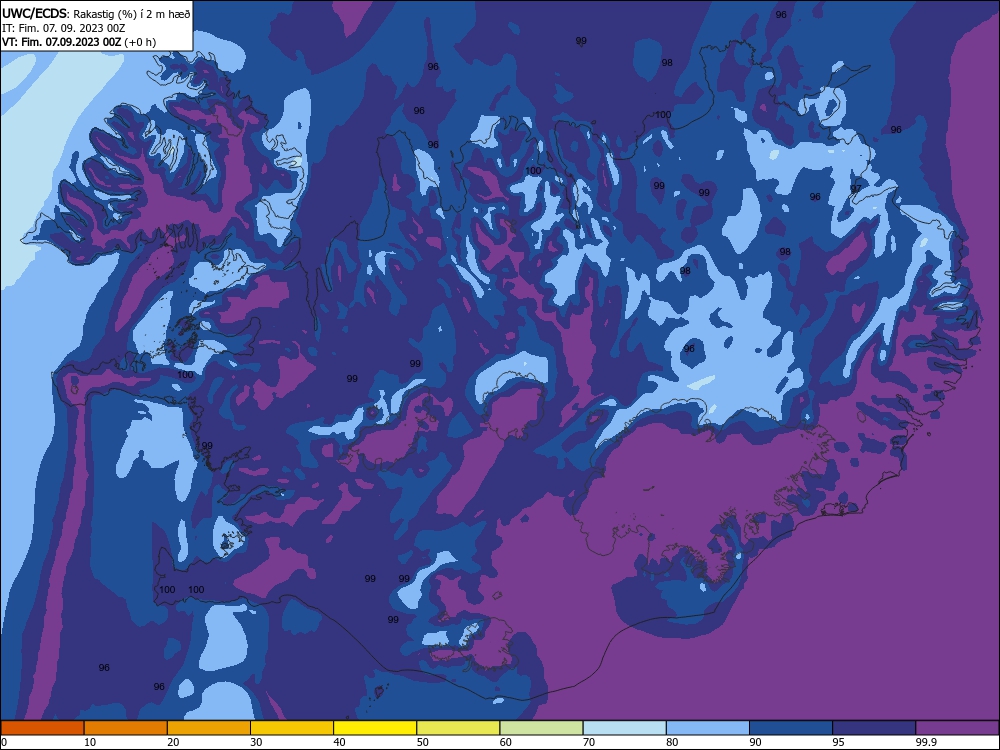Viewport: 1000px width, 750px height.
Task: Click the navy 95–99.9 legend swatch
Action: [874, 728]
